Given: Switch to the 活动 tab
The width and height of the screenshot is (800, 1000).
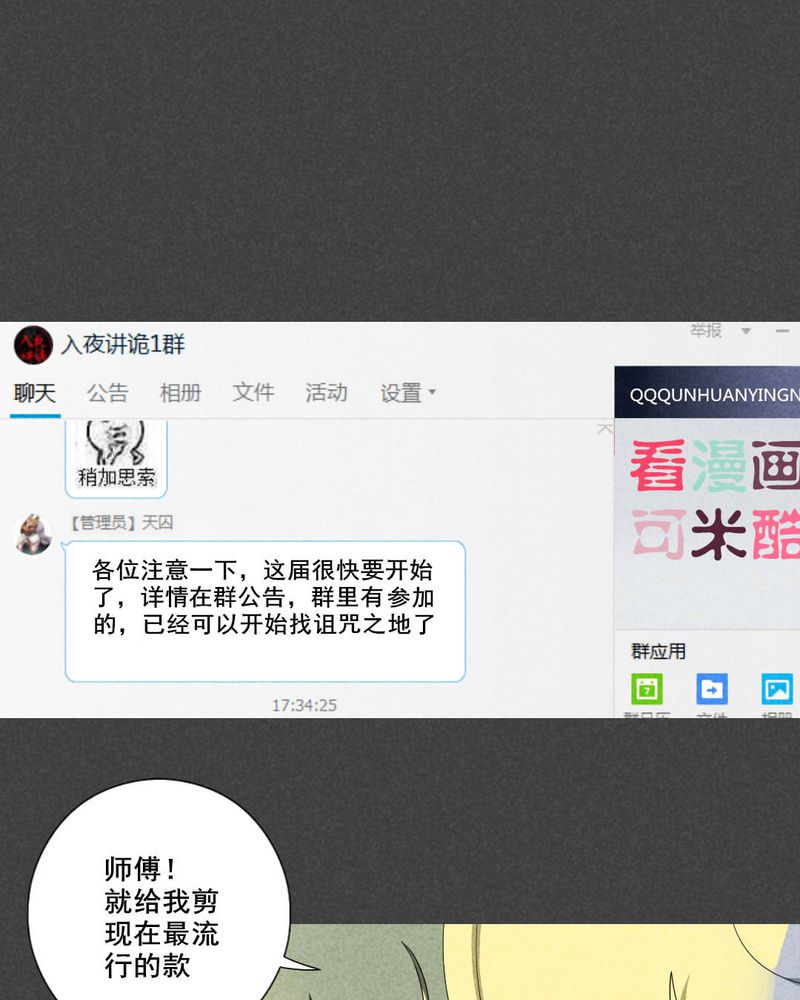Looking at the screenshot, I should click(326, 393).
